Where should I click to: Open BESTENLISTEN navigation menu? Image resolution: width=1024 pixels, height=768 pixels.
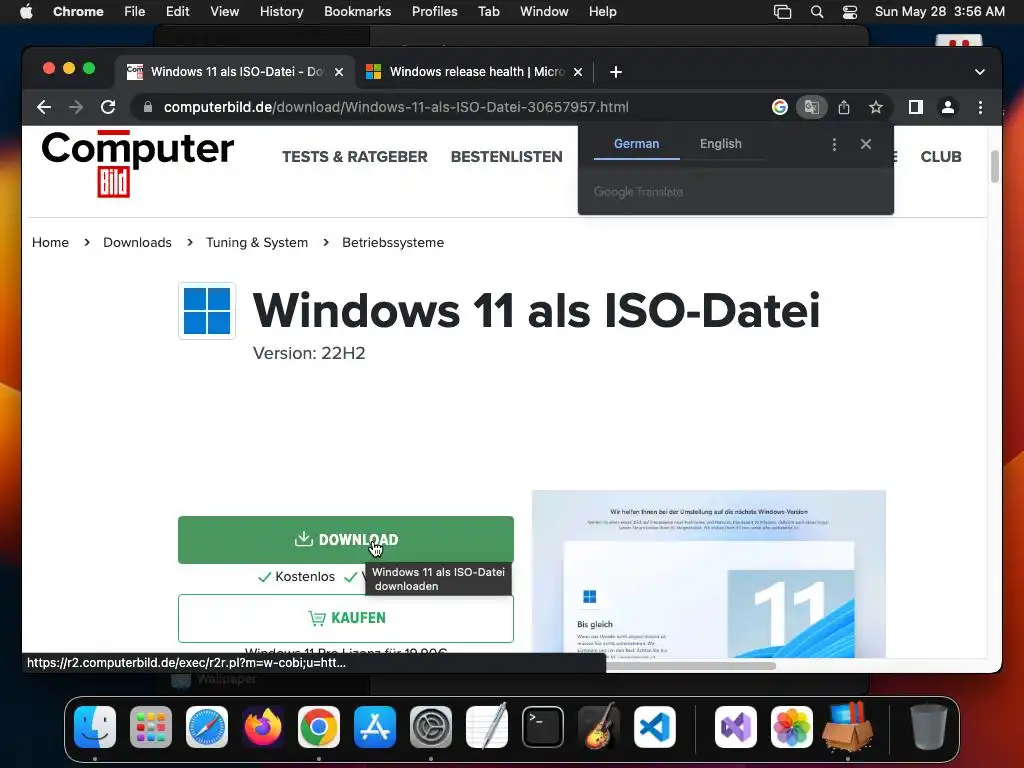pyautogui.click(x=507, y=157)
